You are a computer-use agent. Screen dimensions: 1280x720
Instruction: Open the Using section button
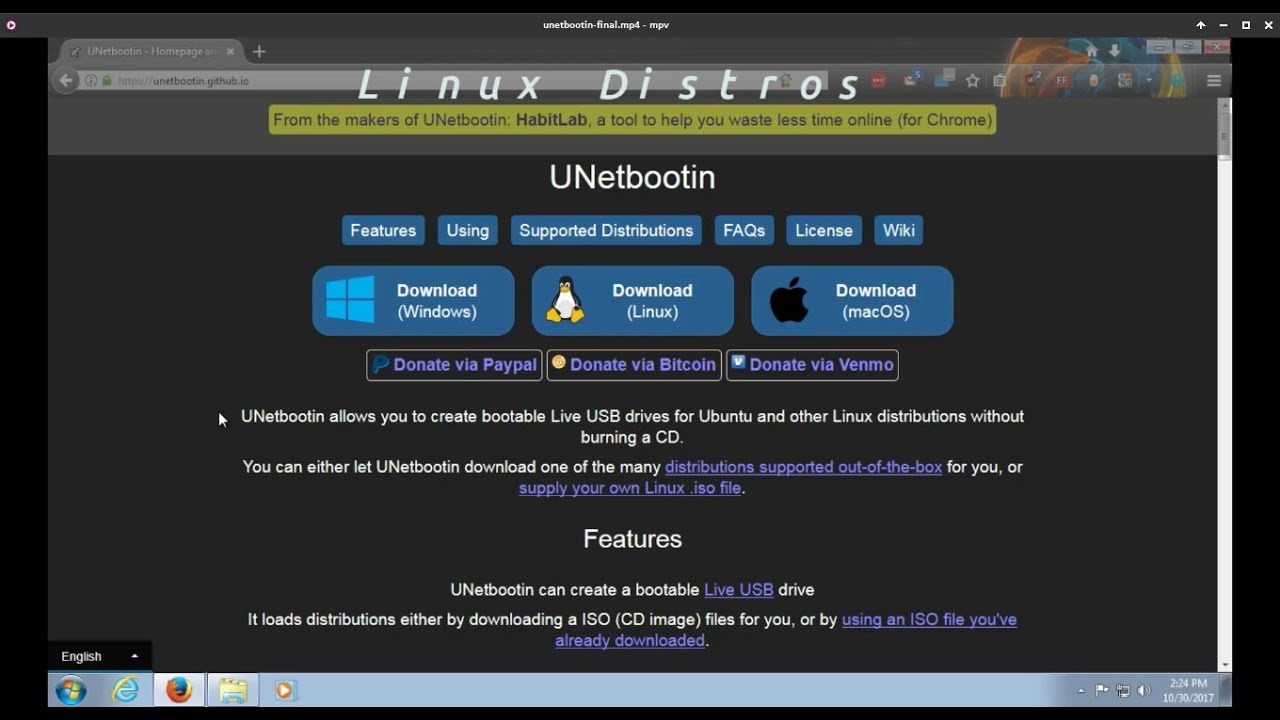[467, 230]
